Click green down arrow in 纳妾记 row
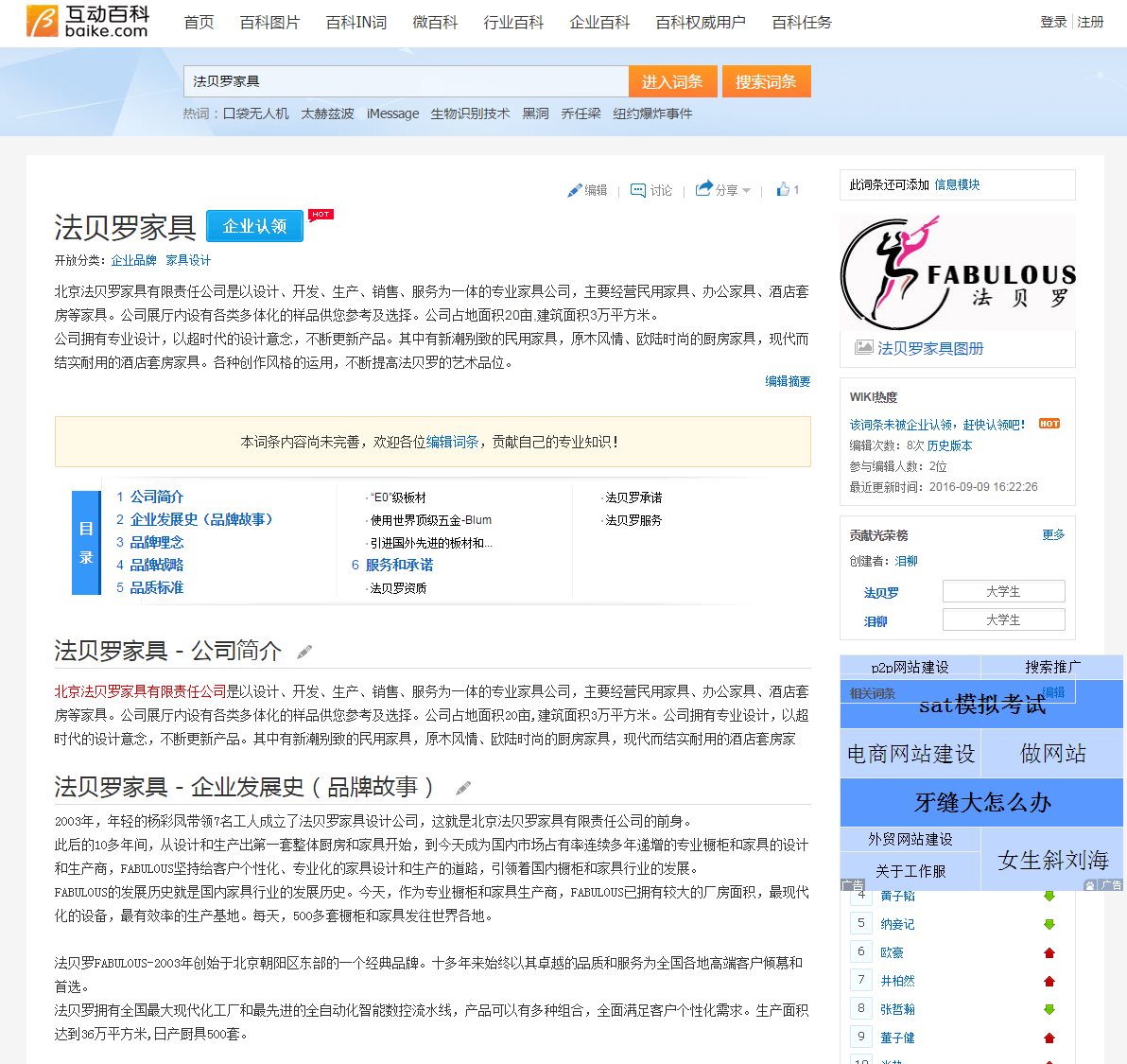The image size is (1127, 1064). tap(1049, 924)
